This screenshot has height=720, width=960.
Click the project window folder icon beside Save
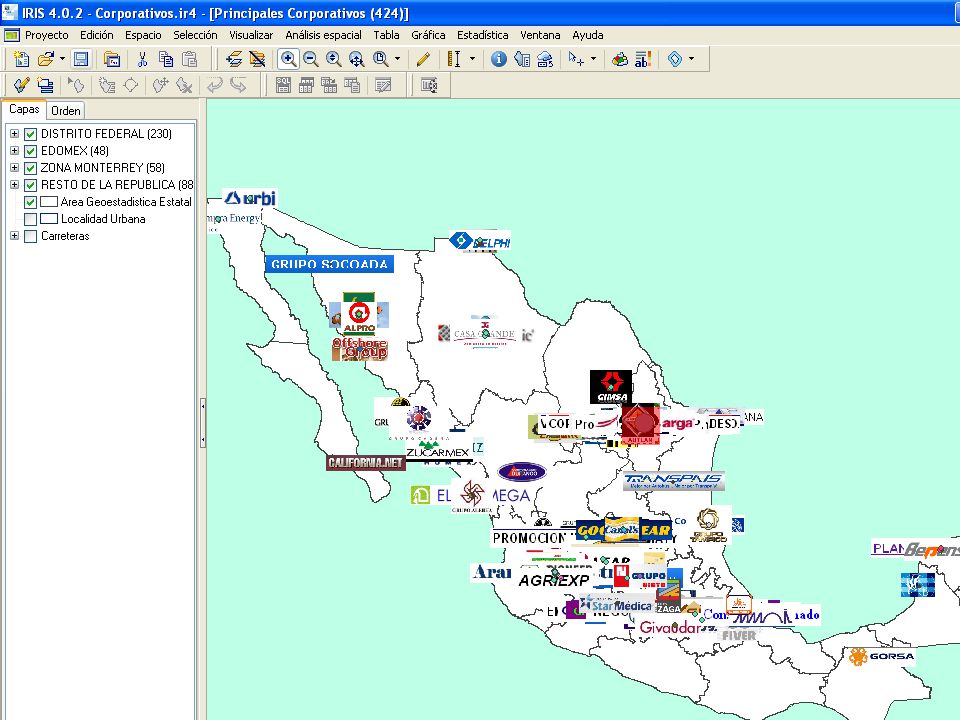pos(111,59)
